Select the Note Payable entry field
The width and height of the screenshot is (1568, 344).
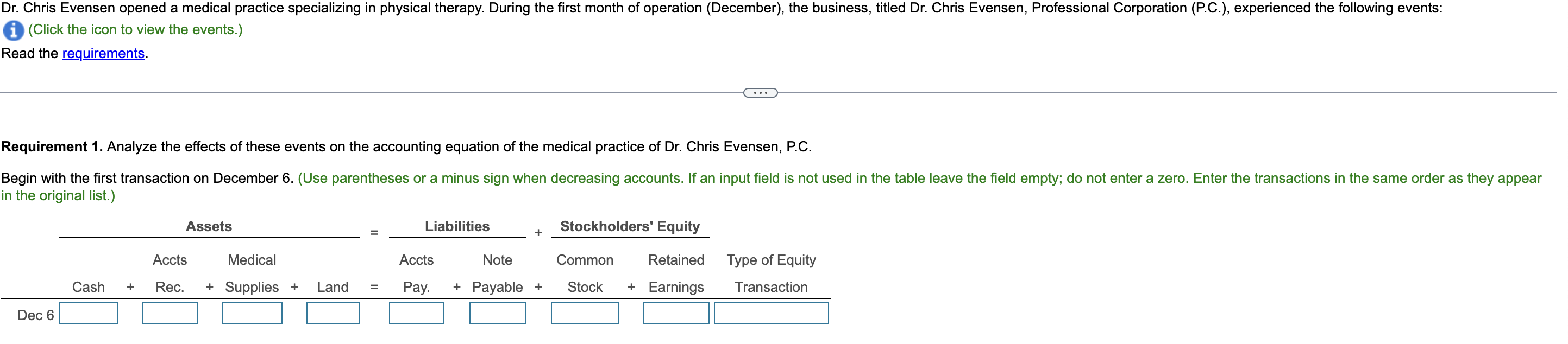click(497, 314)
